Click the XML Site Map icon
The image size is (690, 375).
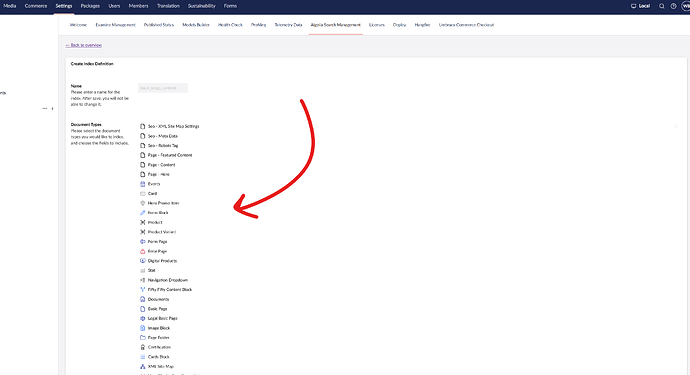(x=143, y=367)
